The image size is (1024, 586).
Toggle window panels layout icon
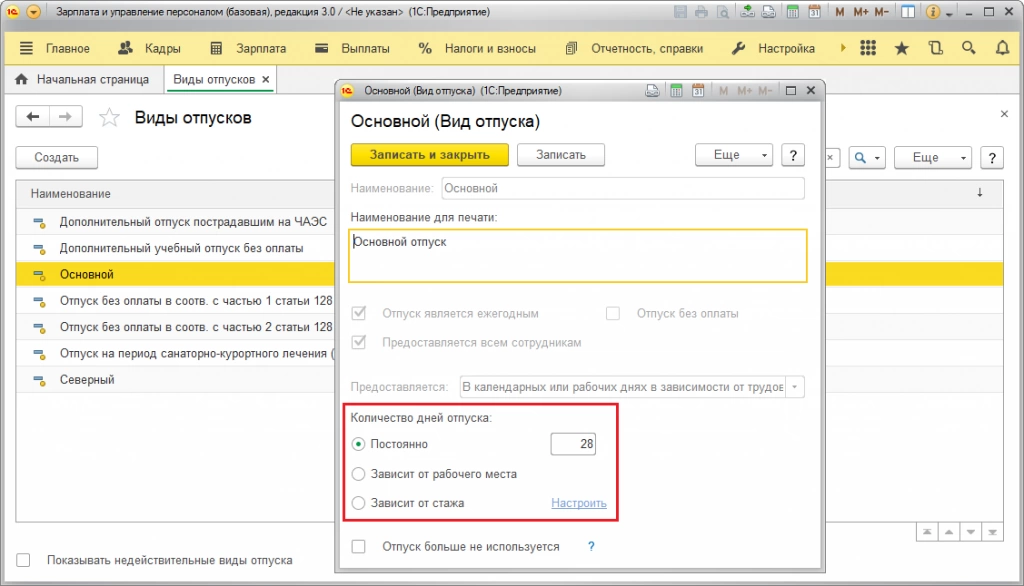pyautogui.click(x=908, y=12)
